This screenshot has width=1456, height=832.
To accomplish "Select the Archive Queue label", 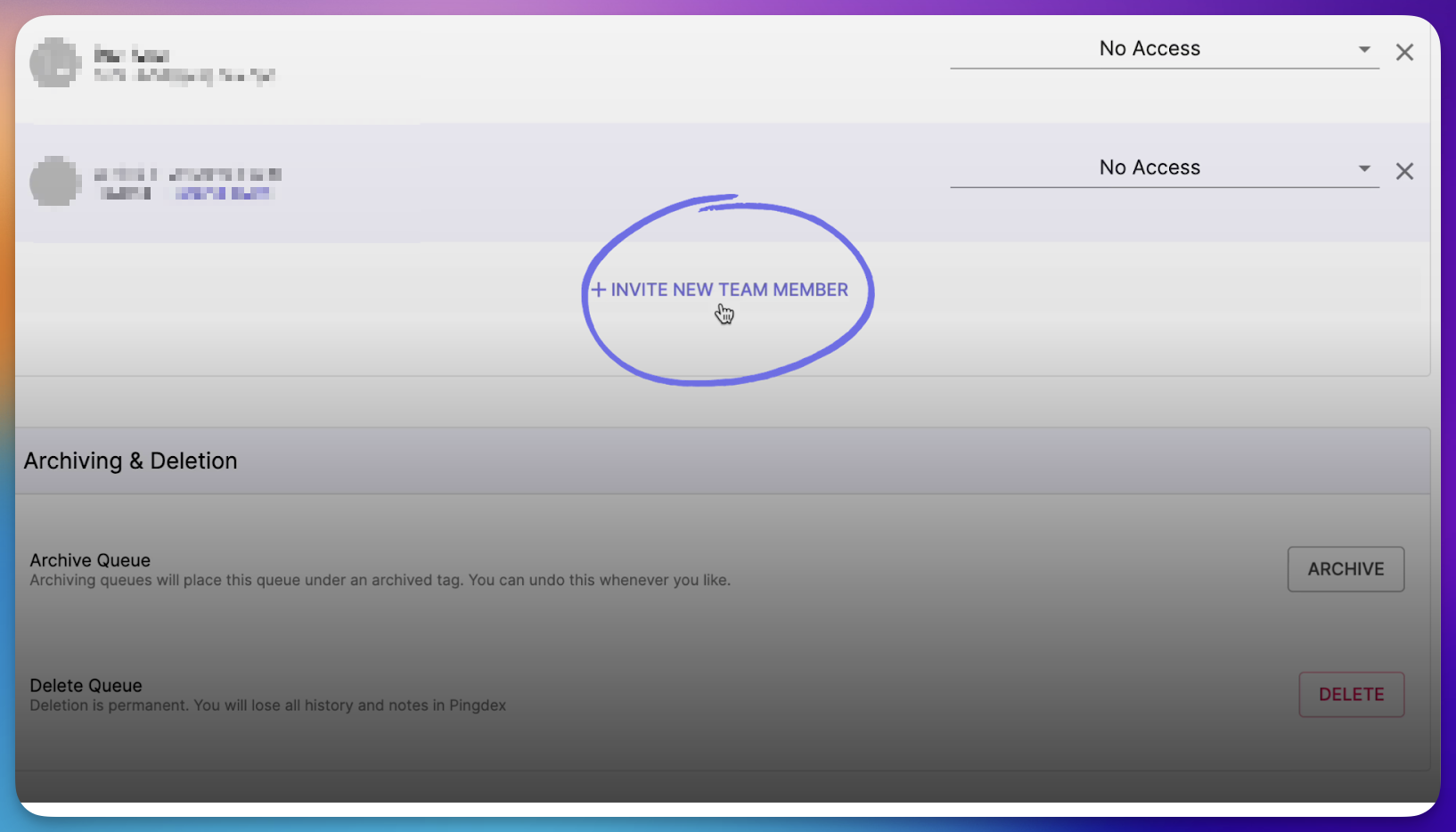I will [90, 560].
